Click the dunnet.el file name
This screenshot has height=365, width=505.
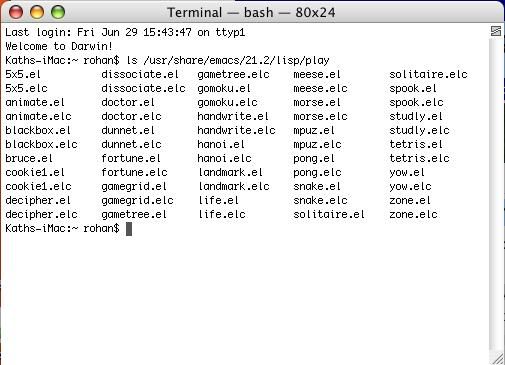pyautogui.click(x=128, y=130)
